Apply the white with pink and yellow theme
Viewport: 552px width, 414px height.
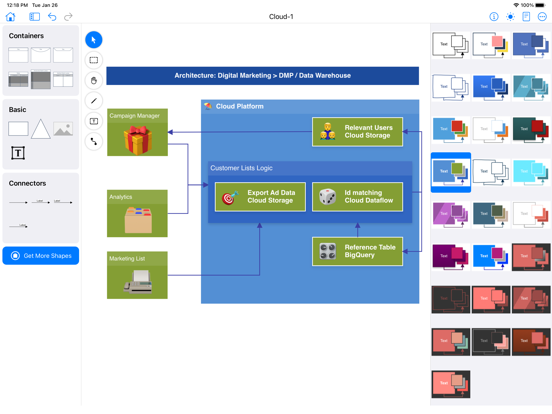491,45
